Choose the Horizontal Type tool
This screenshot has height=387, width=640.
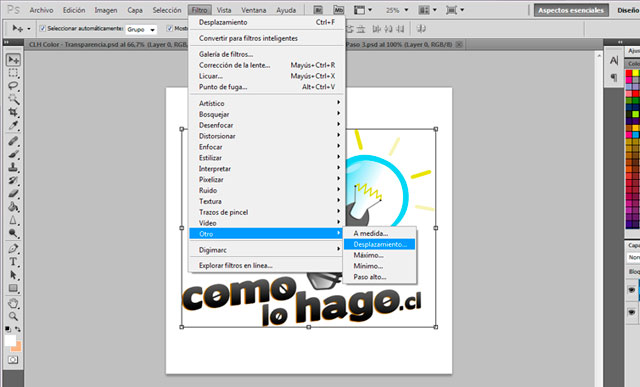click(13, 262)
